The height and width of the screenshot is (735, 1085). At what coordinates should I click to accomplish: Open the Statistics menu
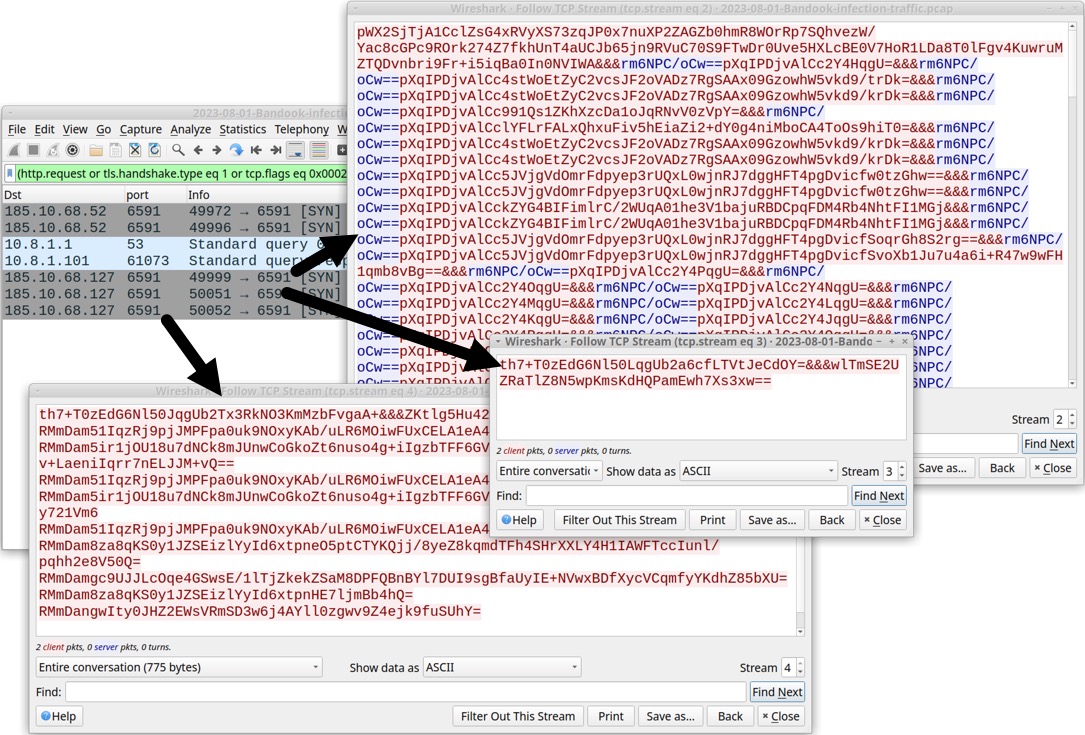242,129
